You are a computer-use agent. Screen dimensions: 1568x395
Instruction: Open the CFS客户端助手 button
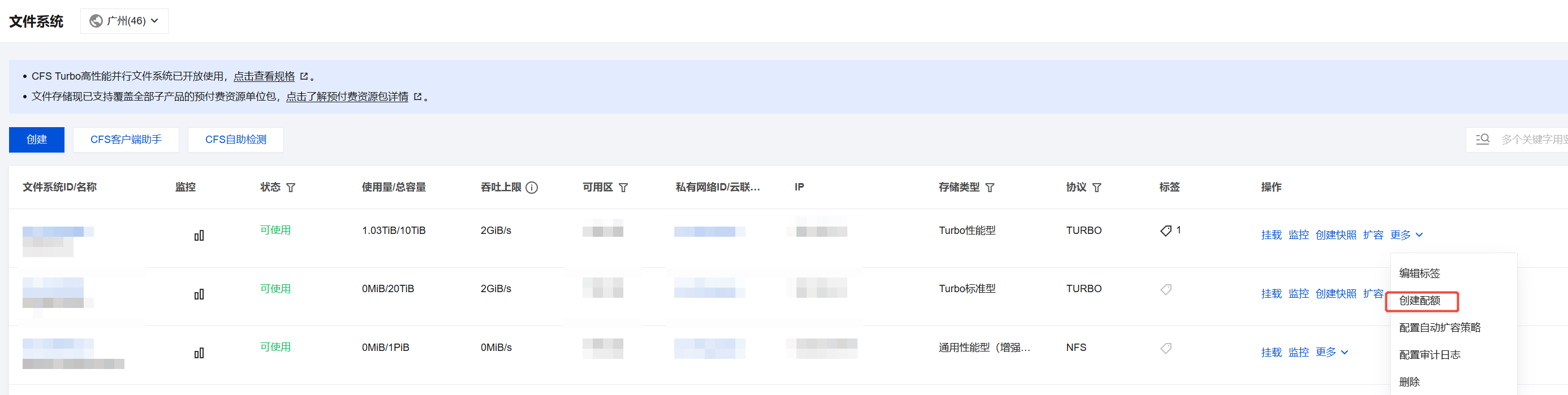(x=126, y=140)
